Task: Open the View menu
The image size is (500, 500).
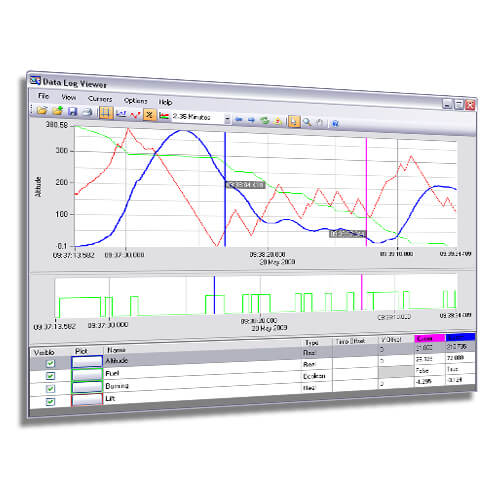Action: tap(69, 97)
